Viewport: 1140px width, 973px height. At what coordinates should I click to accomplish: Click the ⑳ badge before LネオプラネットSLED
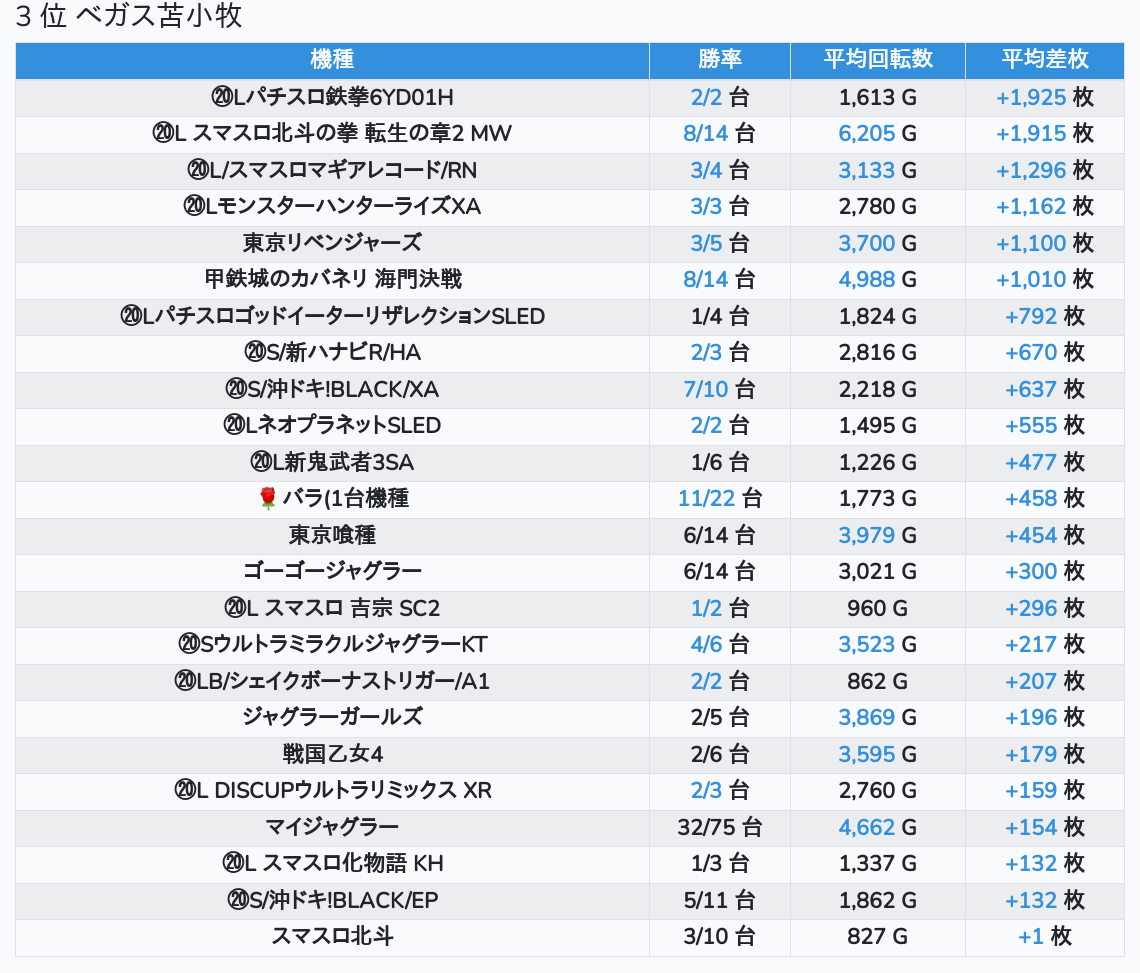click(233, 425)
